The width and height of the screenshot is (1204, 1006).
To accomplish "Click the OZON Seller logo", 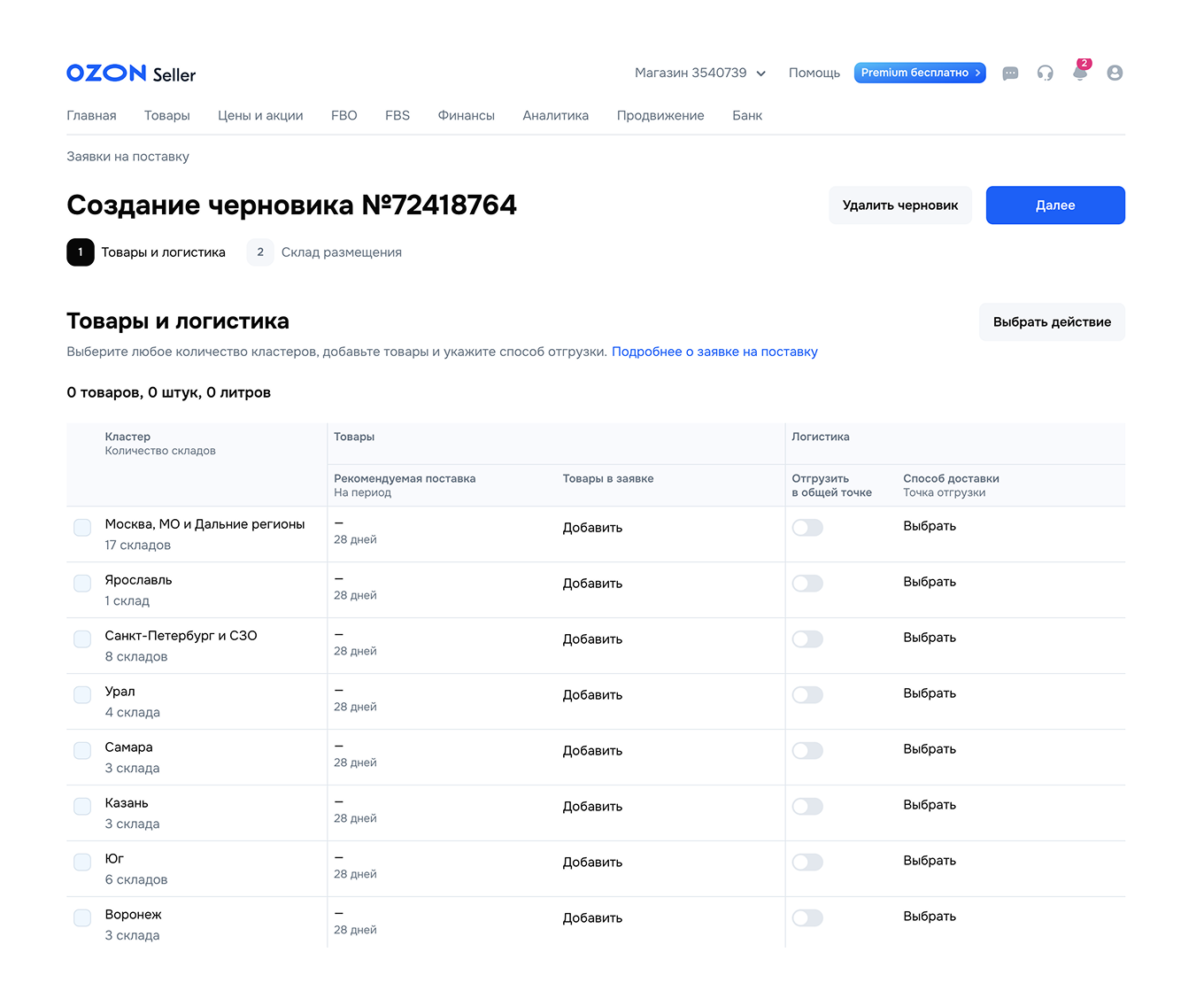I will [129, 73].
